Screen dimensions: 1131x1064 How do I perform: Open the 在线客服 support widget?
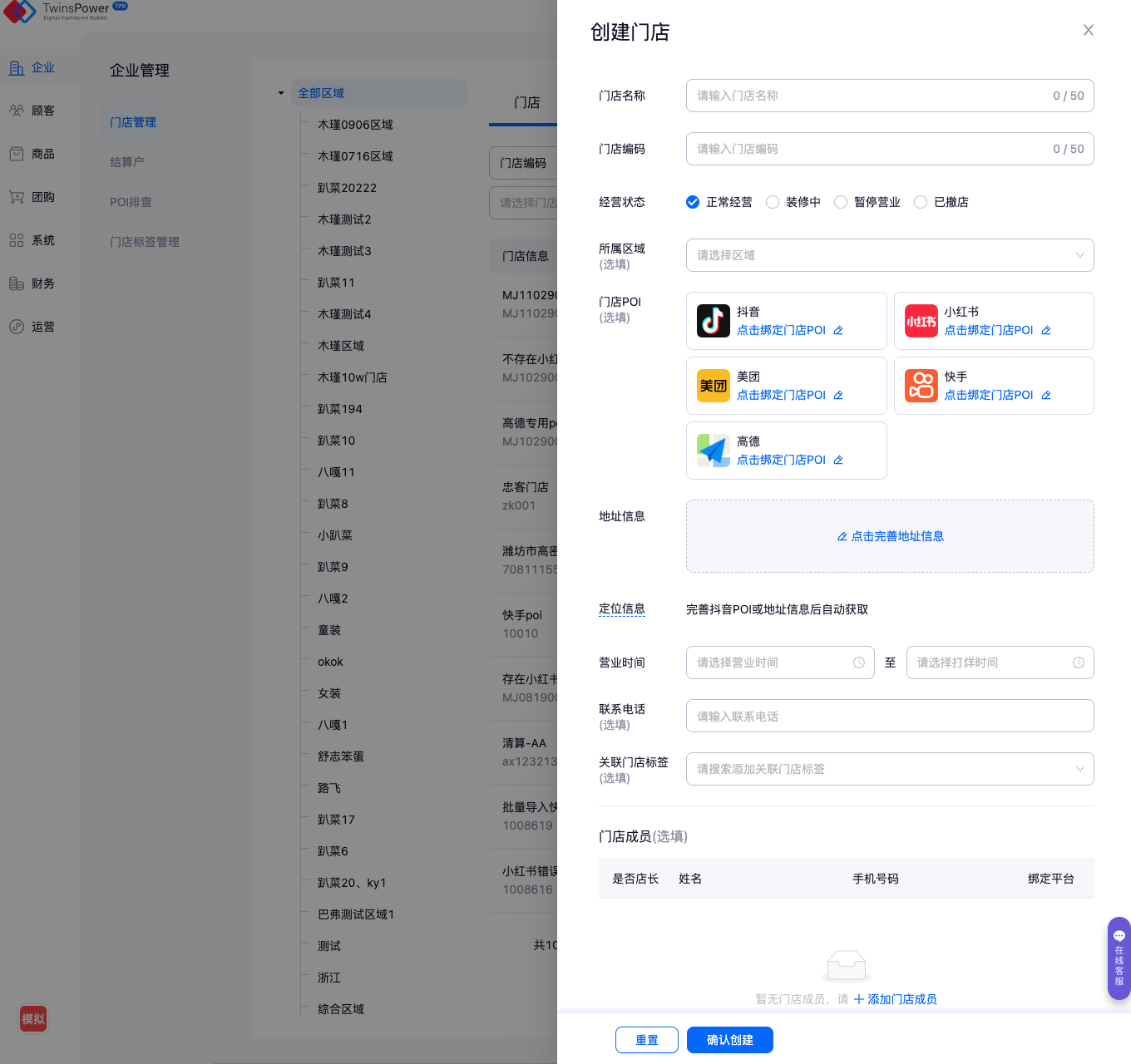[x=1119, y=958]
